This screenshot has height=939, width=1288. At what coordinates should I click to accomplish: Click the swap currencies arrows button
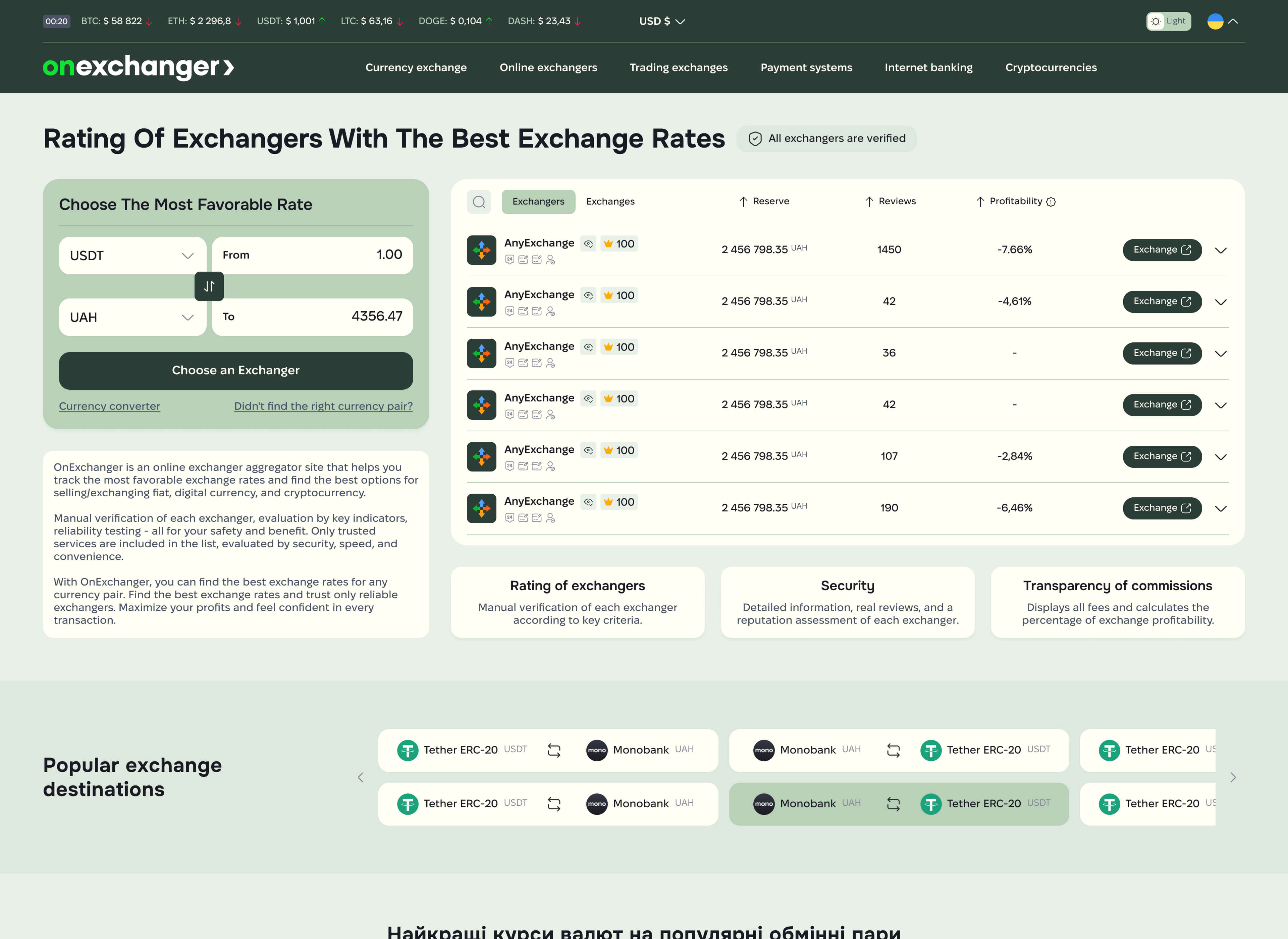(x=209, y=286)
